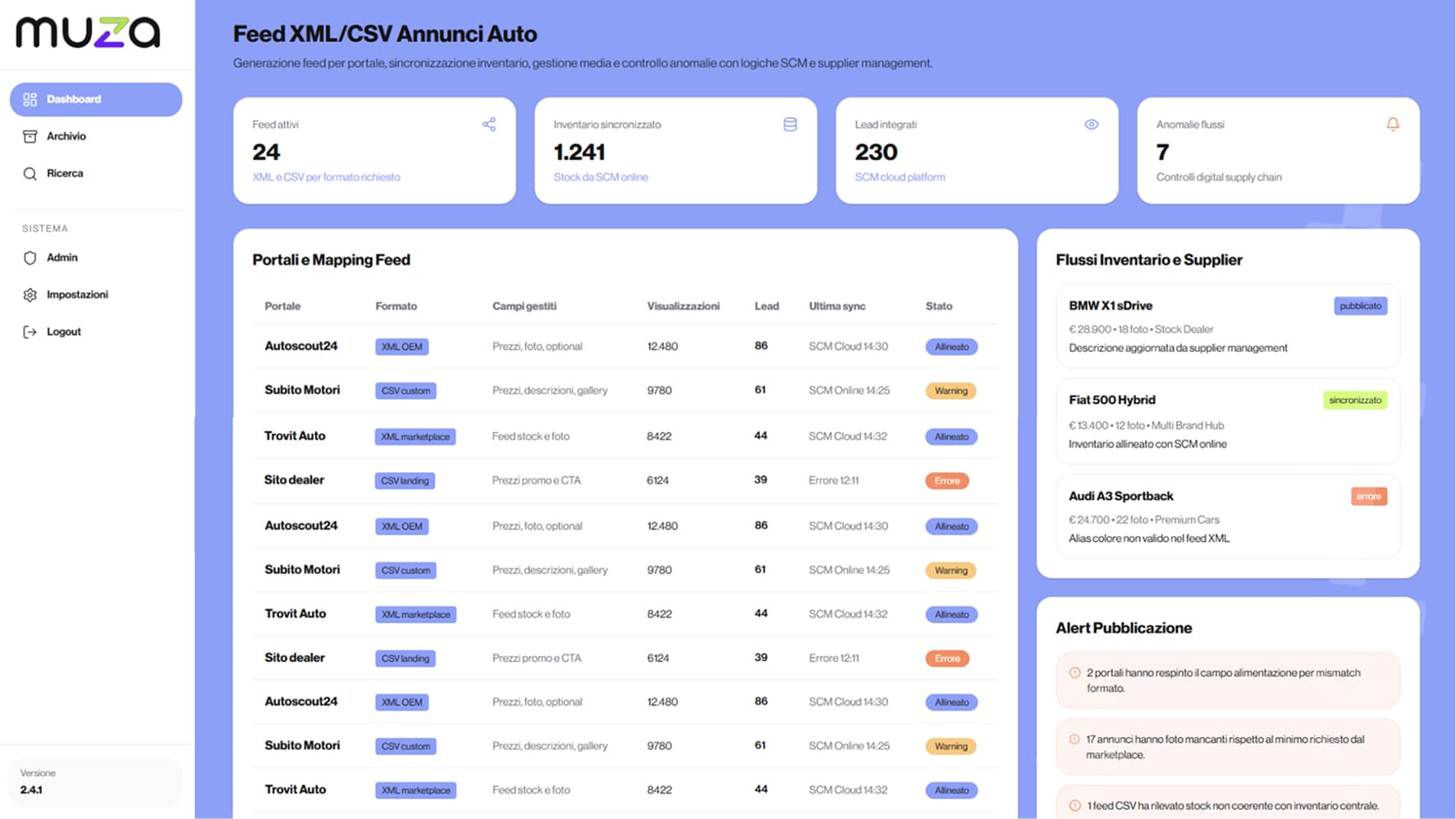Image resolution: width=1456 pixels, height=819 pixels.
Task: Click the Visualizzazioni column header
Action: pyautogui.click(x=684, y=306)
